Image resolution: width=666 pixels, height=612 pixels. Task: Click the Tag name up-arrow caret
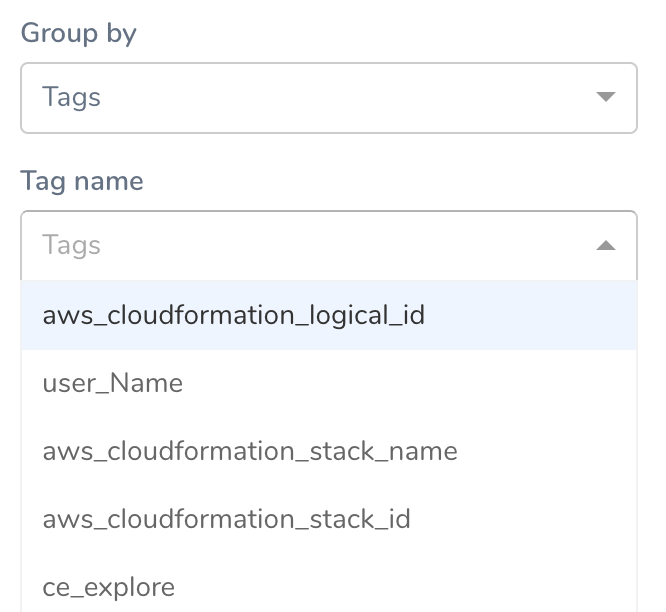(606, 245)
